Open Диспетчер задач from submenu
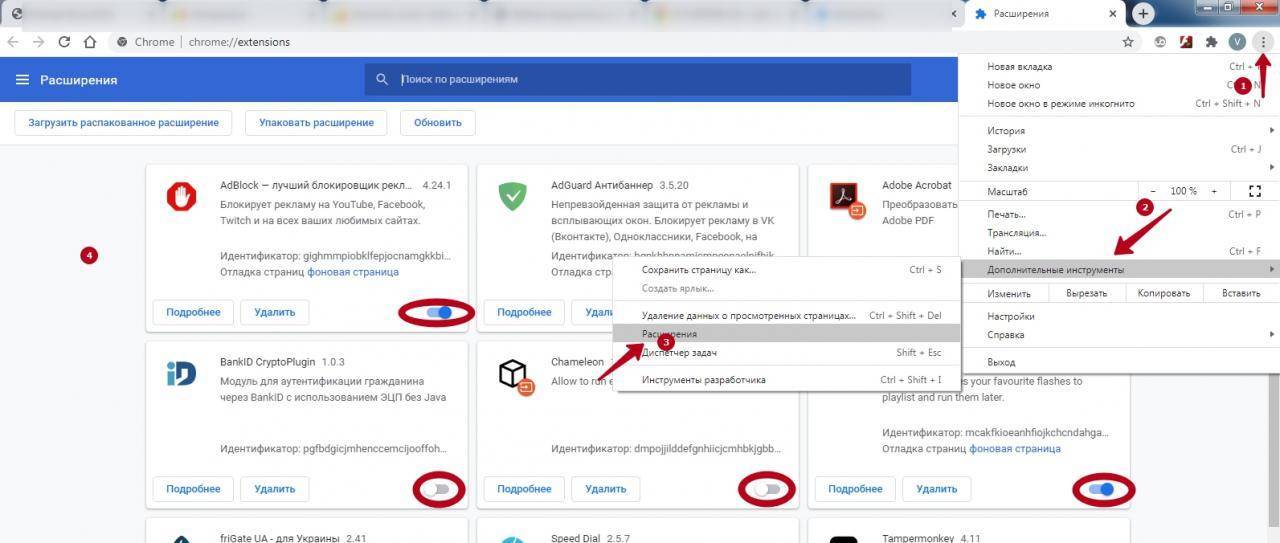This screenshot has height=543, width=1280. coord(786,352)
